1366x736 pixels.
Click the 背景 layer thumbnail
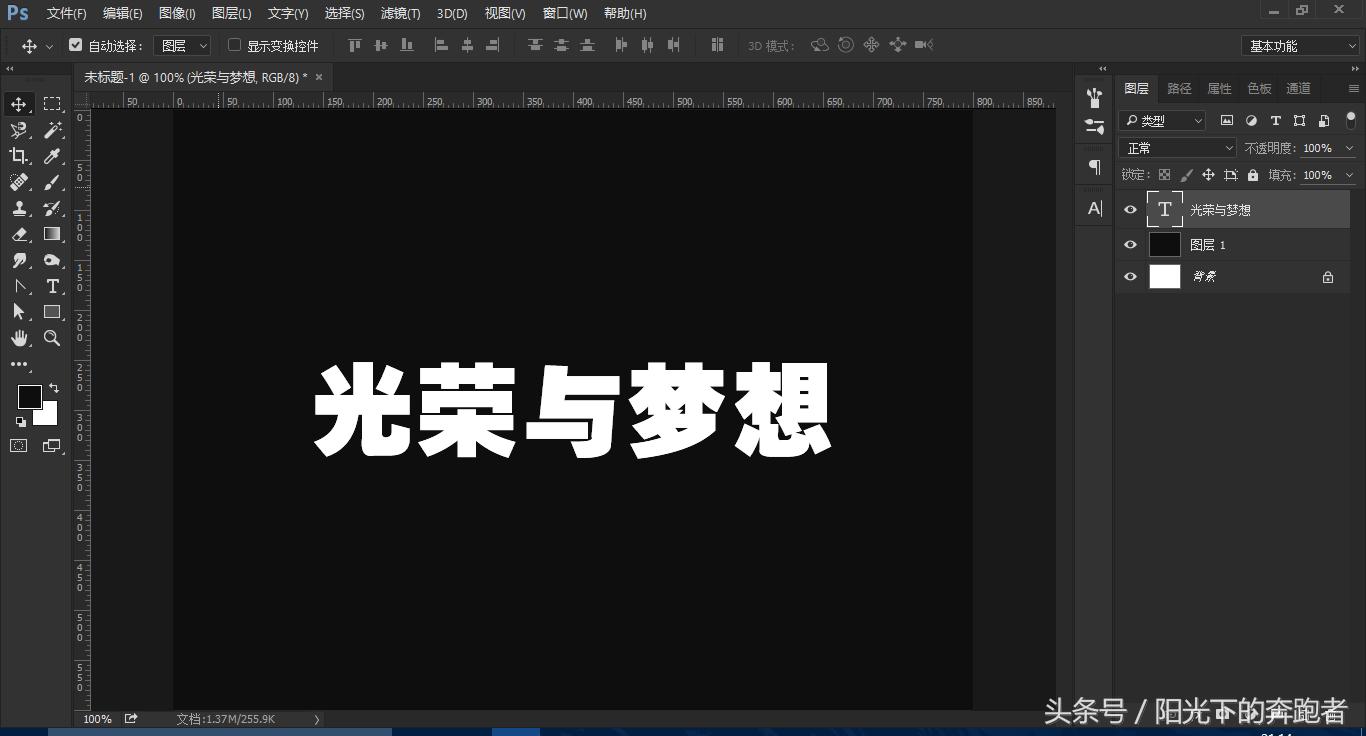1165,277
